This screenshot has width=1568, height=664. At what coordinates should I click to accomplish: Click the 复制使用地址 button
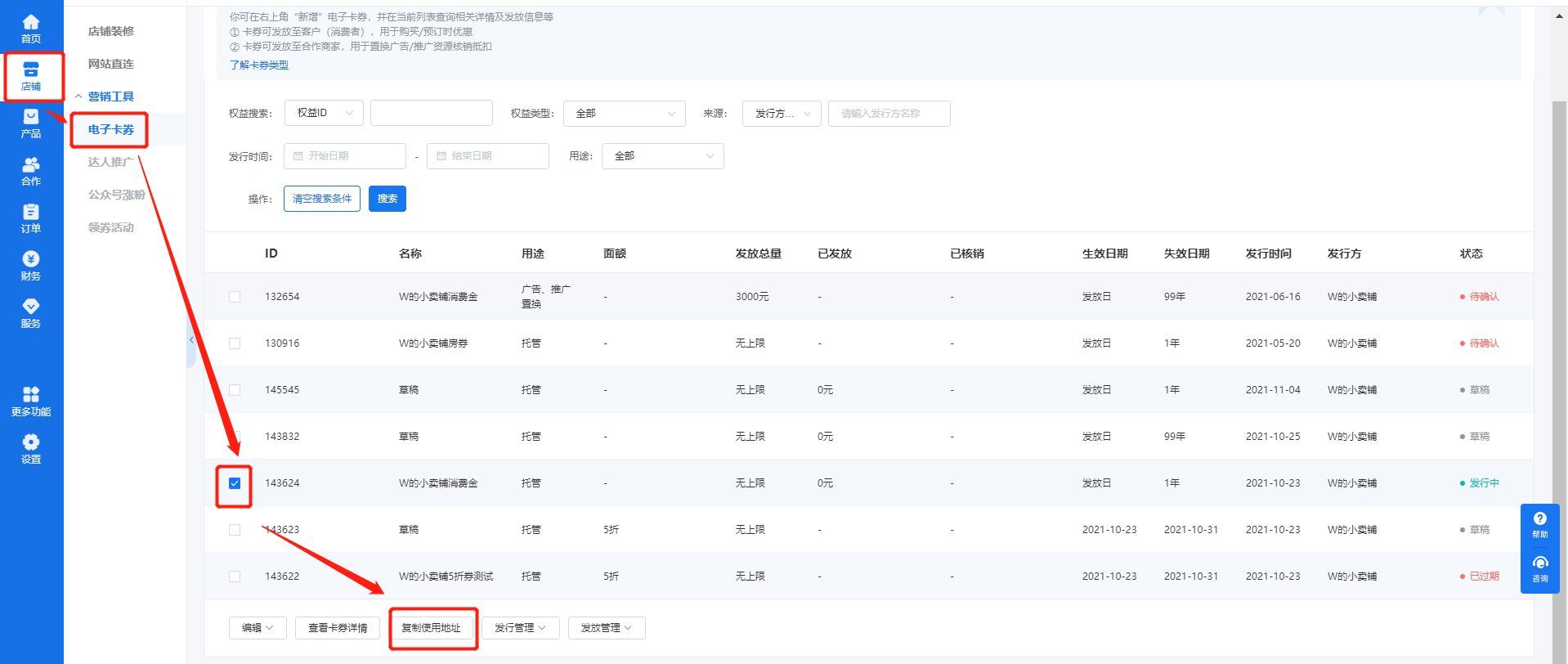(x=431, y=628)
